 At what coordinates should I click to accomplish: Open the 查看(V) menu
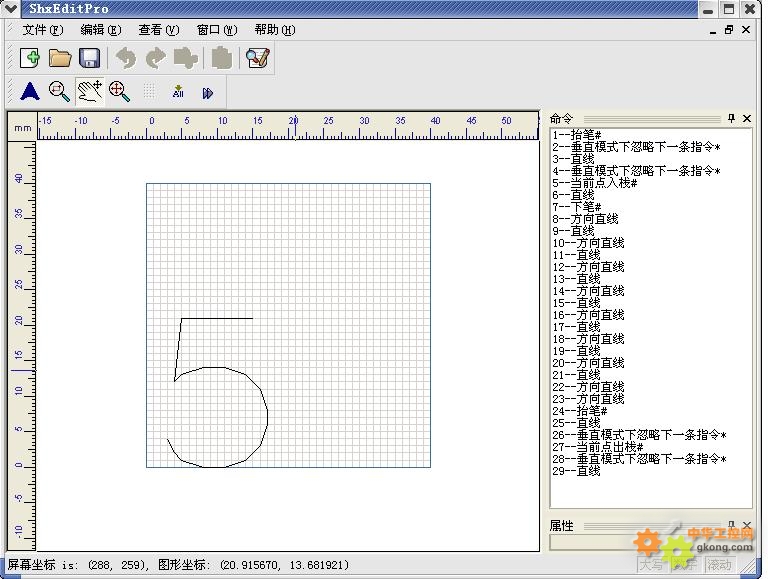159,30
